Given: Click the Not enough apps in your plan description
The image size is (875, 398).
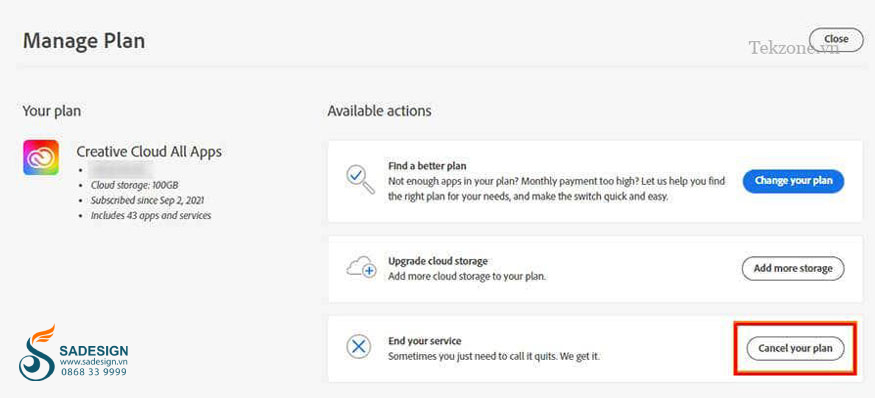Looking at the screenshot, I should tap(558, 189).
